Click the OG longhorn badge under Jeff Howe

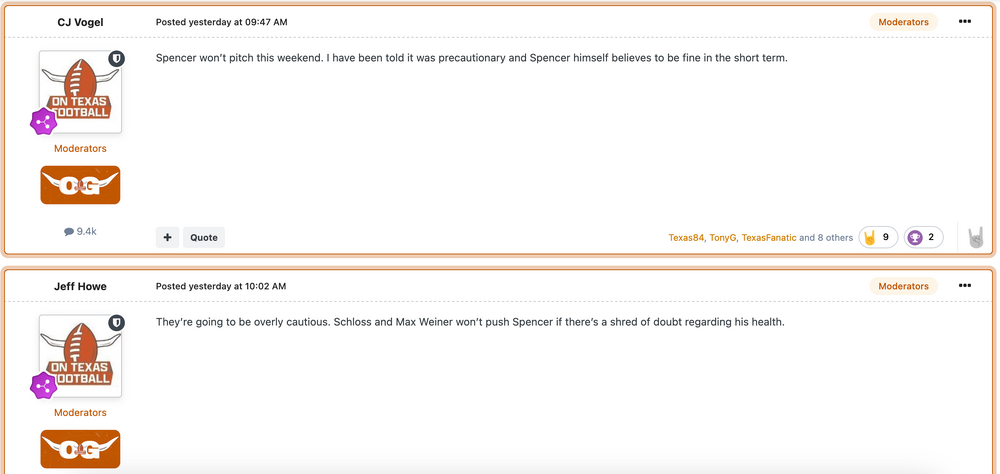(80, 449)
